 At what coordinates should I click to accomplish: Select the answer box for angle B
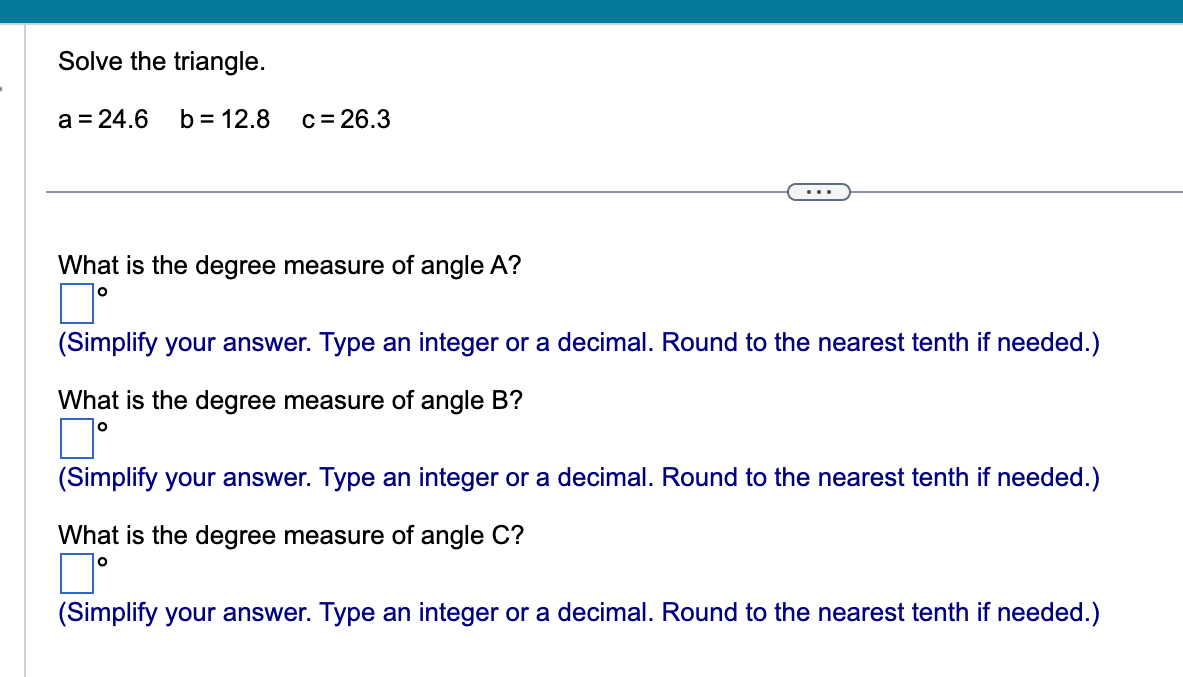(76, 439)
